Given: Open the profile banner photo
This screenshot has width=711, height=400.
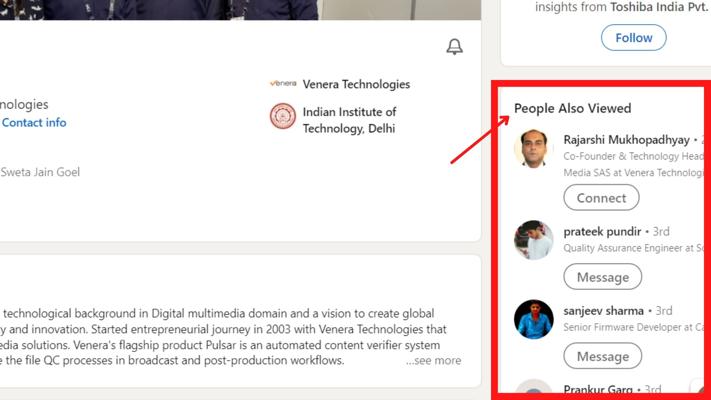Looking at the screenshot, I should pos(240,10).
